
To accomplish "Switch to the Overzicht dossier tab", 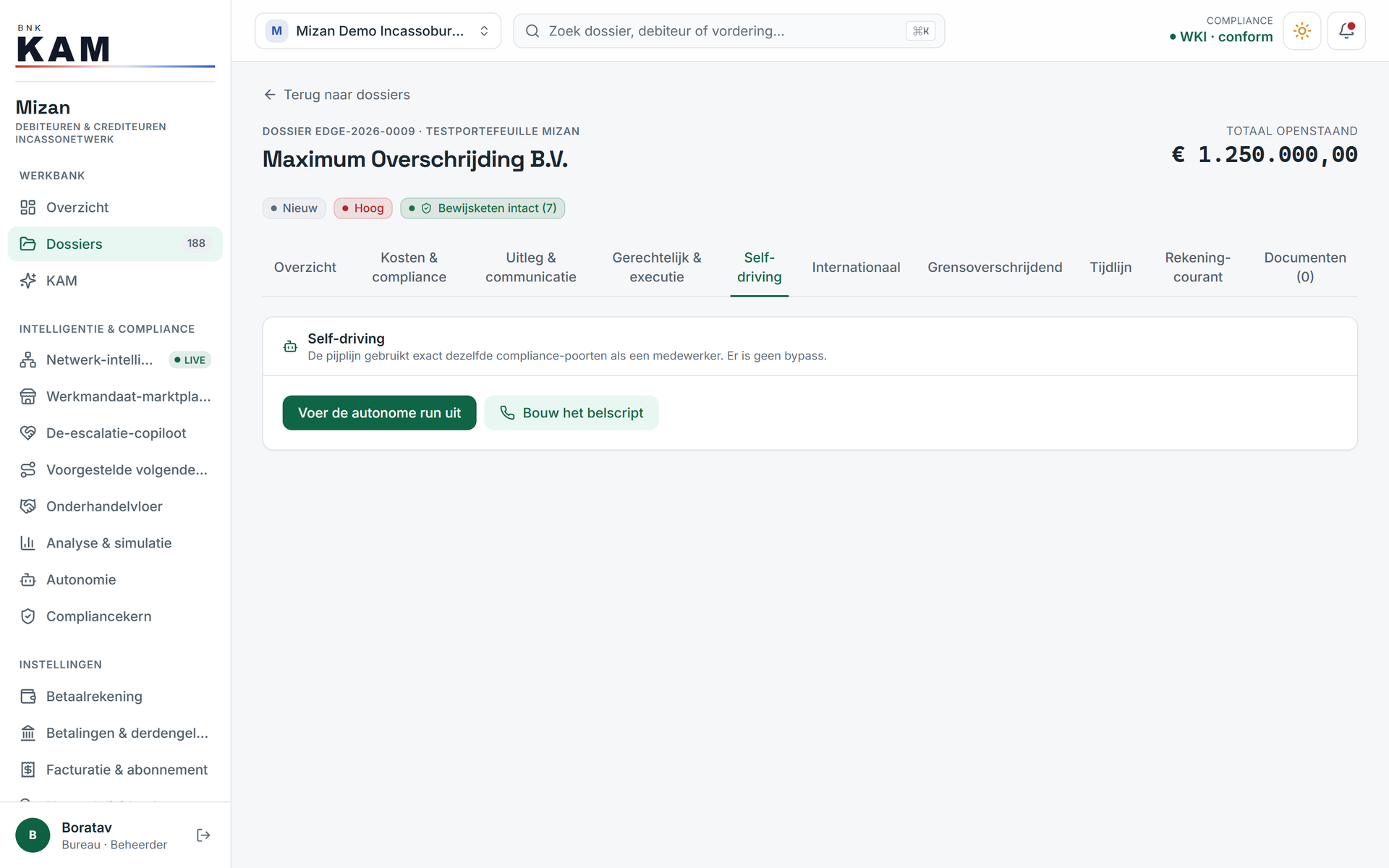I will coord(305,268).
